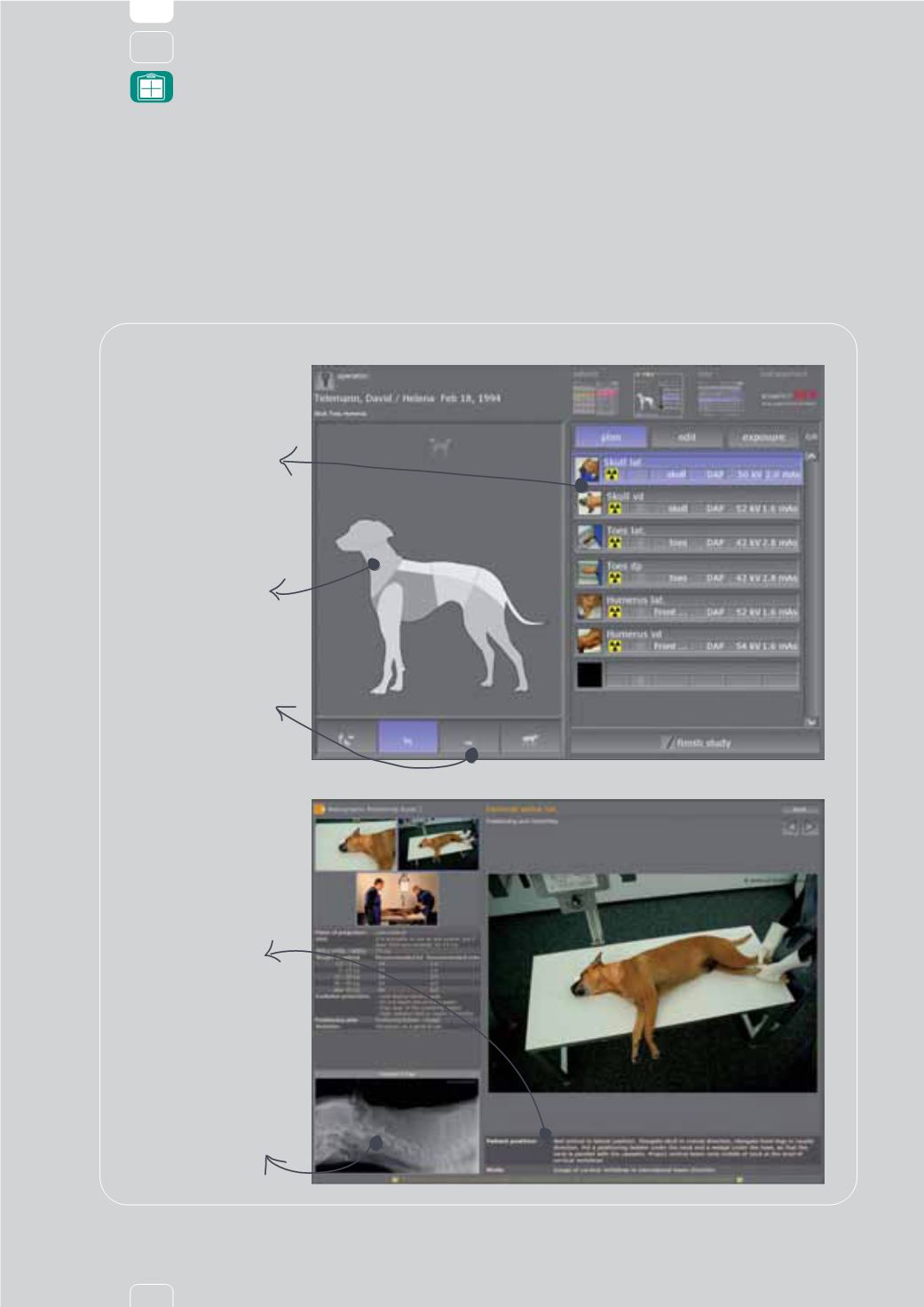Click the Humerus lat. positioning thumbnail
The image size is (924, 1307).
click(588, 606)
